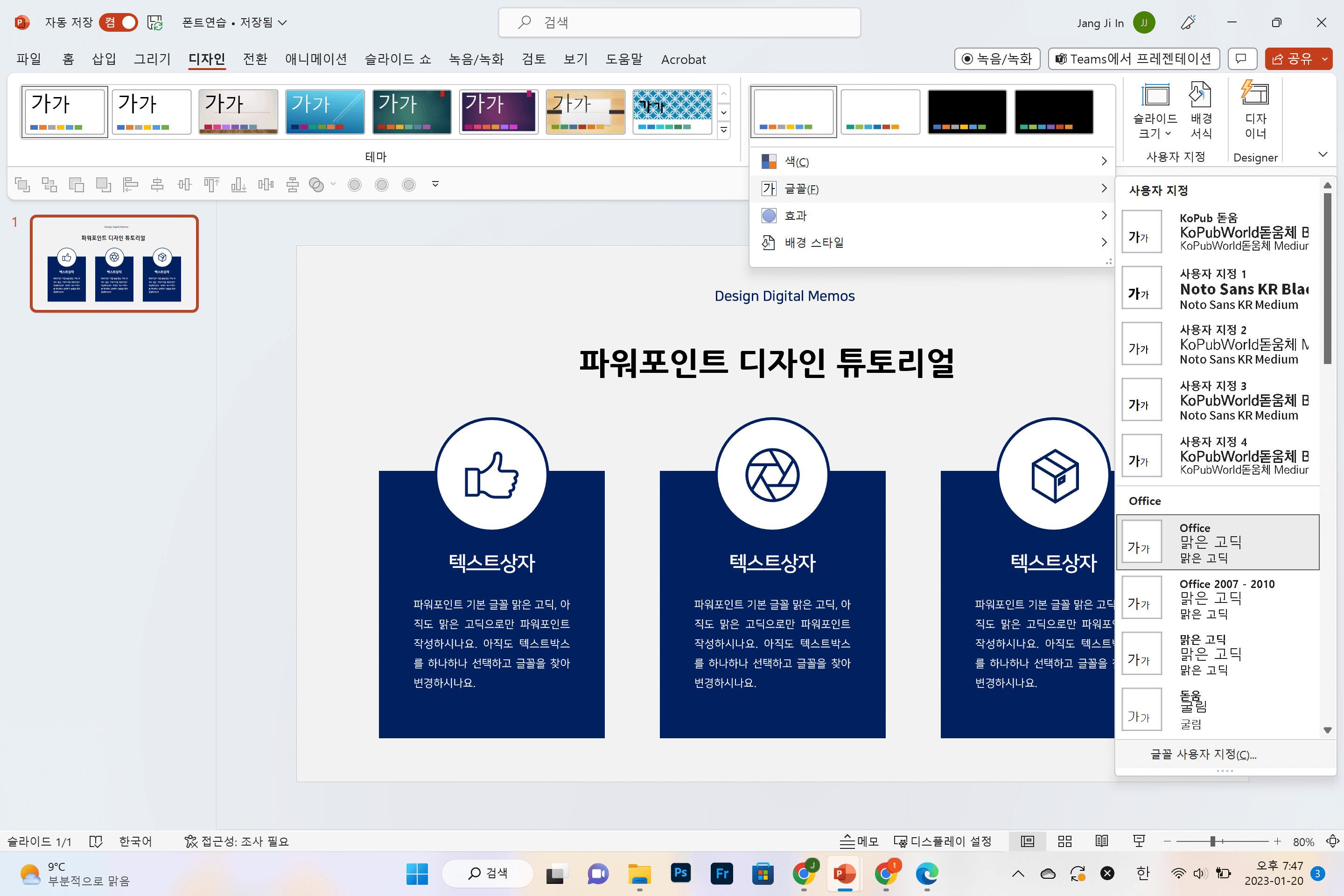The image size is (1344, 896).
Task: Click Customize Fonts (글꼴 사용자 지정) link
Action: [x=1203, y=754]
